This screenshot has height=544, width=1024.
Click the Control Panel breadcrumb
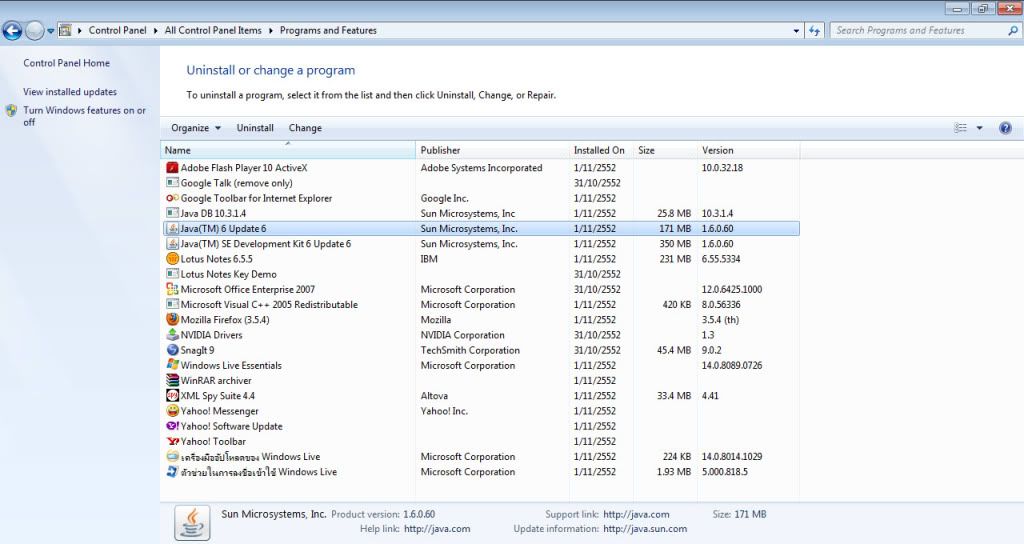coord(118,30)
